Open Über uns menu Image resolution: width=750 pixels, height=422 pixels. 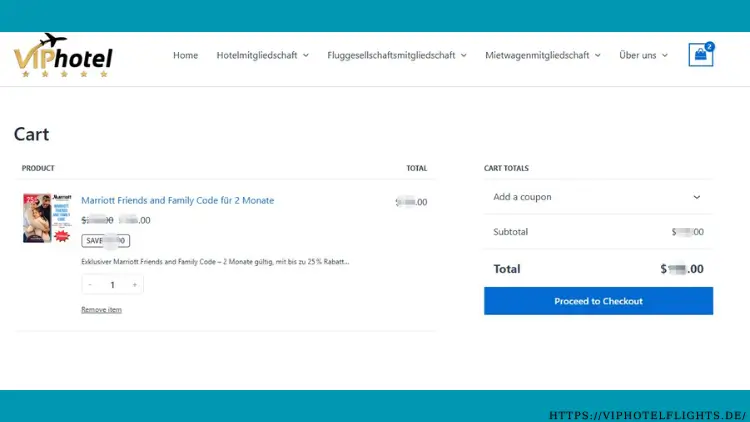tap(638, 55)
